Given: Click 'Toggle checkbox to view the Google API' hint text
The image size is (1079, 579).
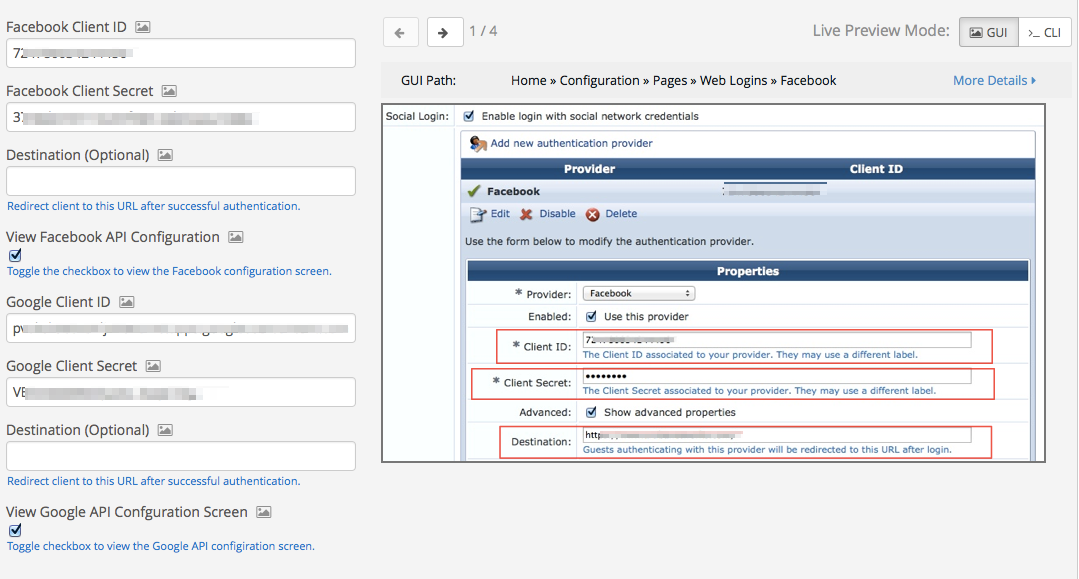Looking at the screenshot, I should pos(161,546).
